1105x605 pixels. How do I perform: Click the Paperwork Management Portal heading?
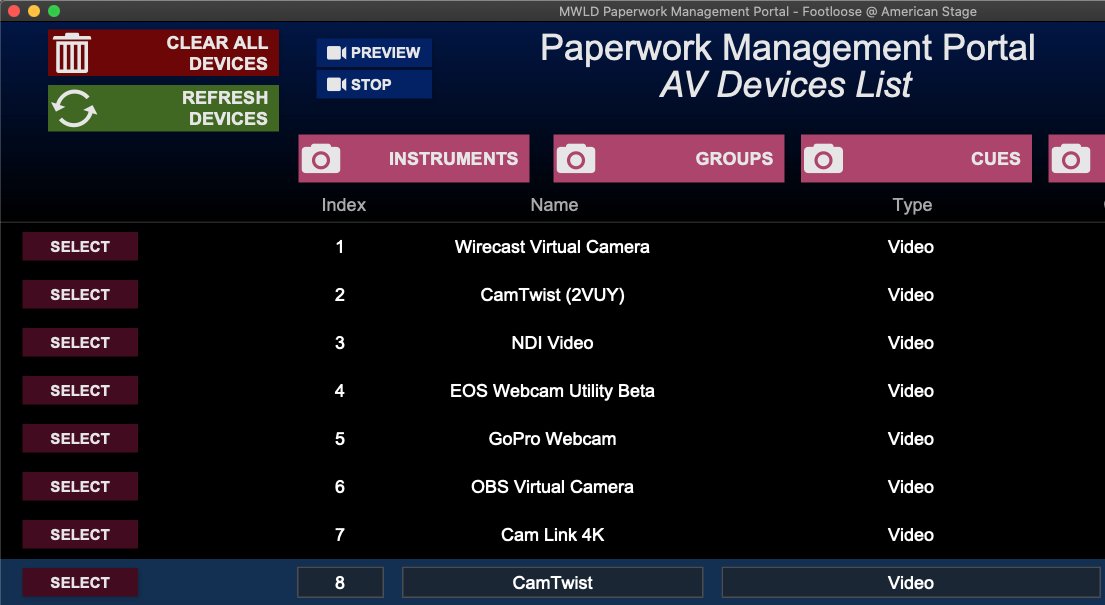point(787,48)
